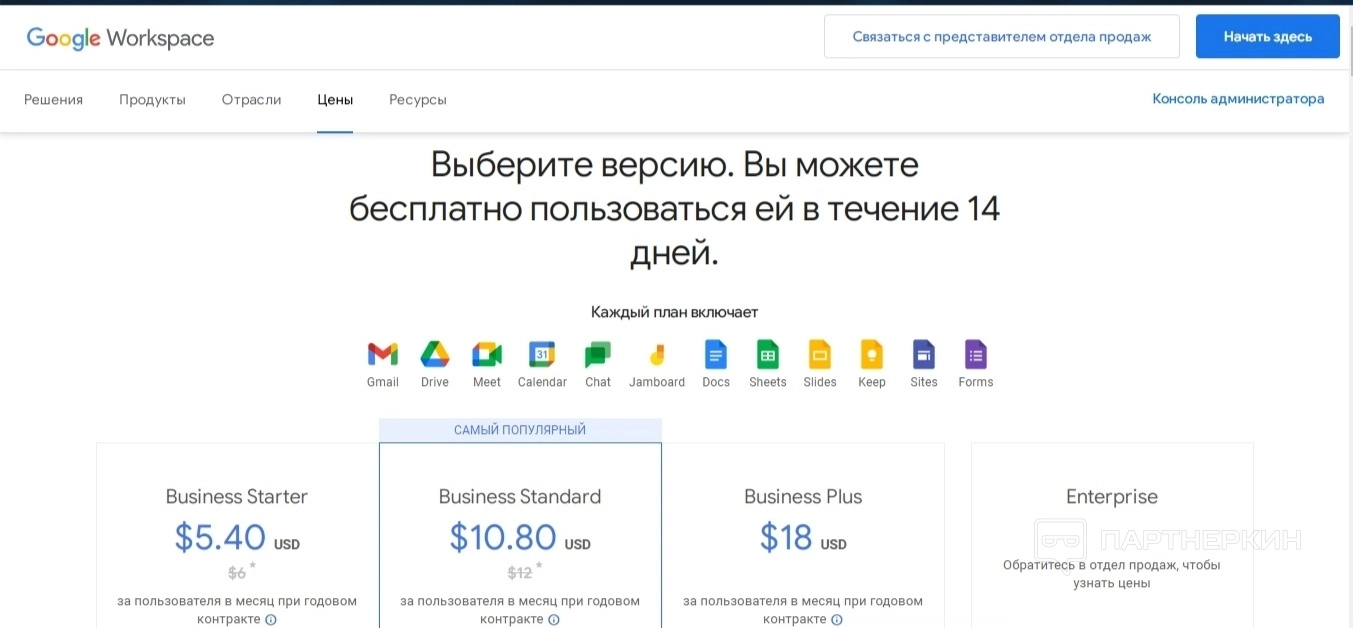The height and width of the screenshot is (628, 1353).
Task: Select the Цены tab
Action: (x=335, y=100)
